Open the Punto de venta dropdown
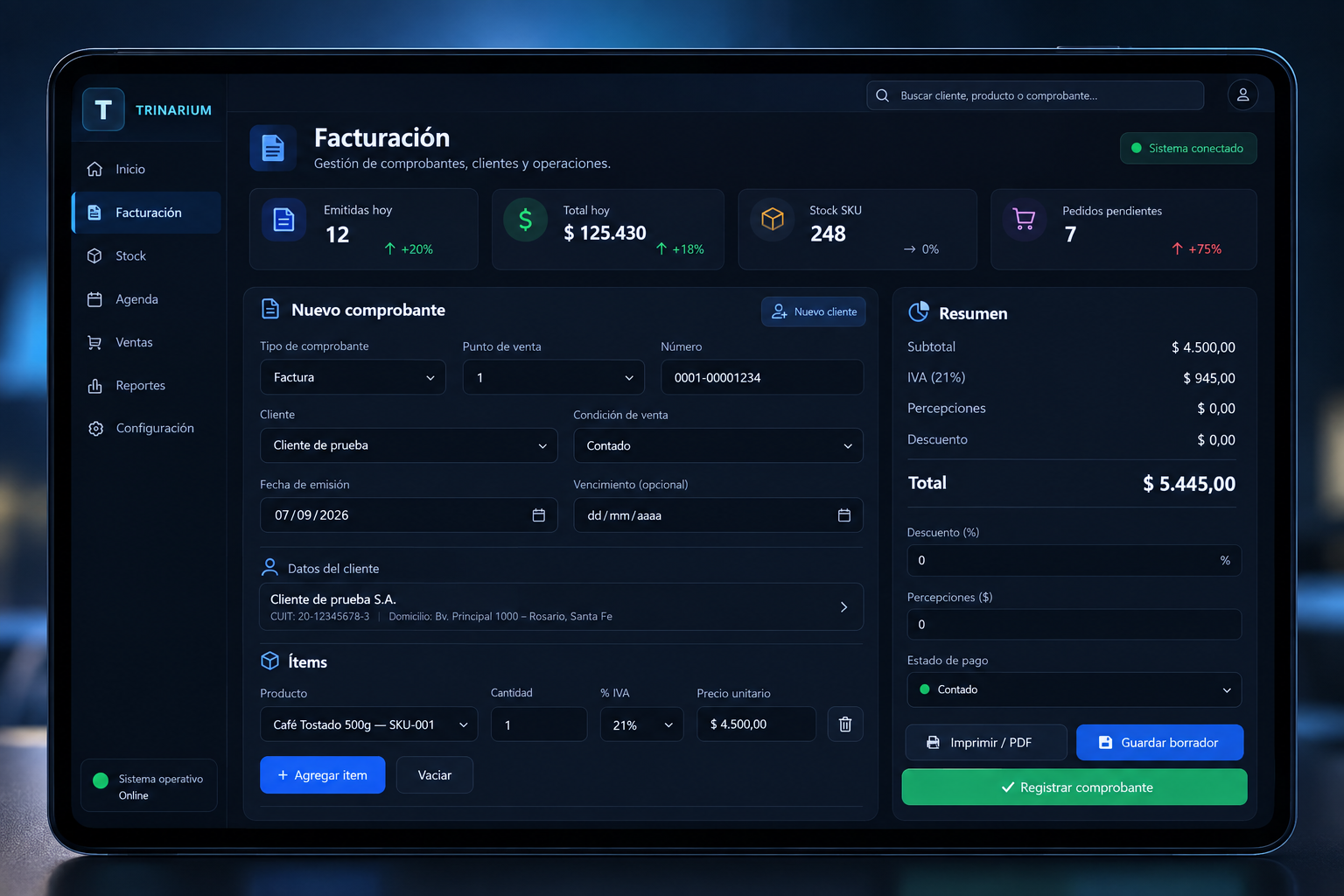 pyautogui.click(x=554, y=377)
